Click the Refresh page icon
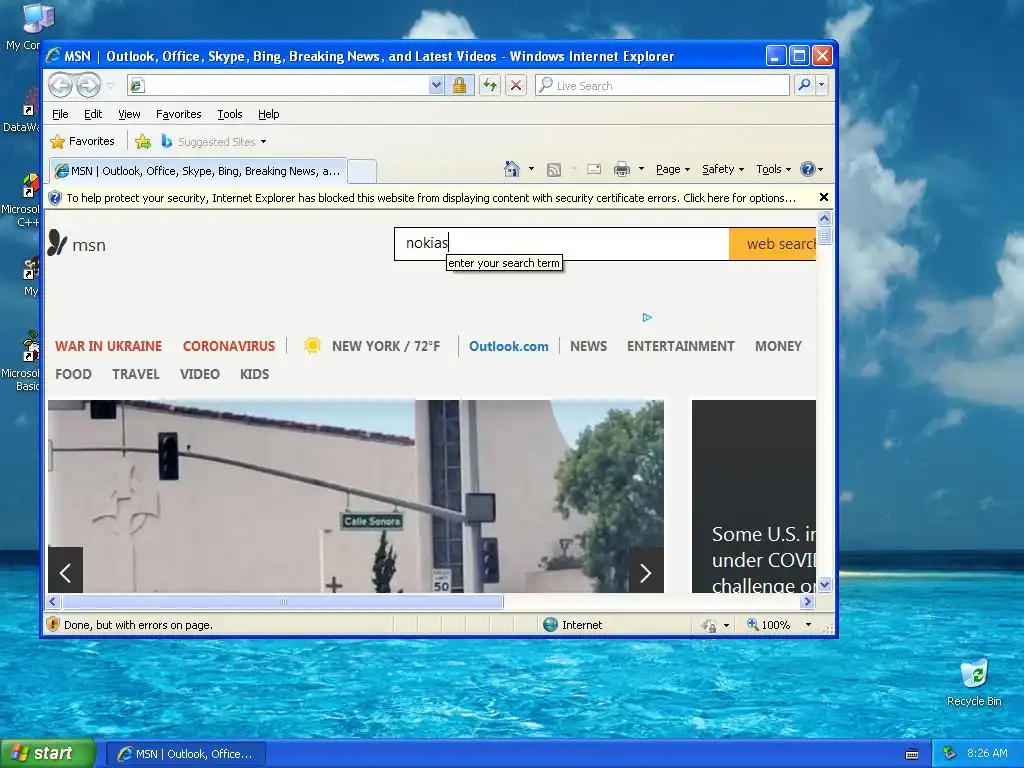This screenshot has width=1024, height=768. click(x=490, y=86)
